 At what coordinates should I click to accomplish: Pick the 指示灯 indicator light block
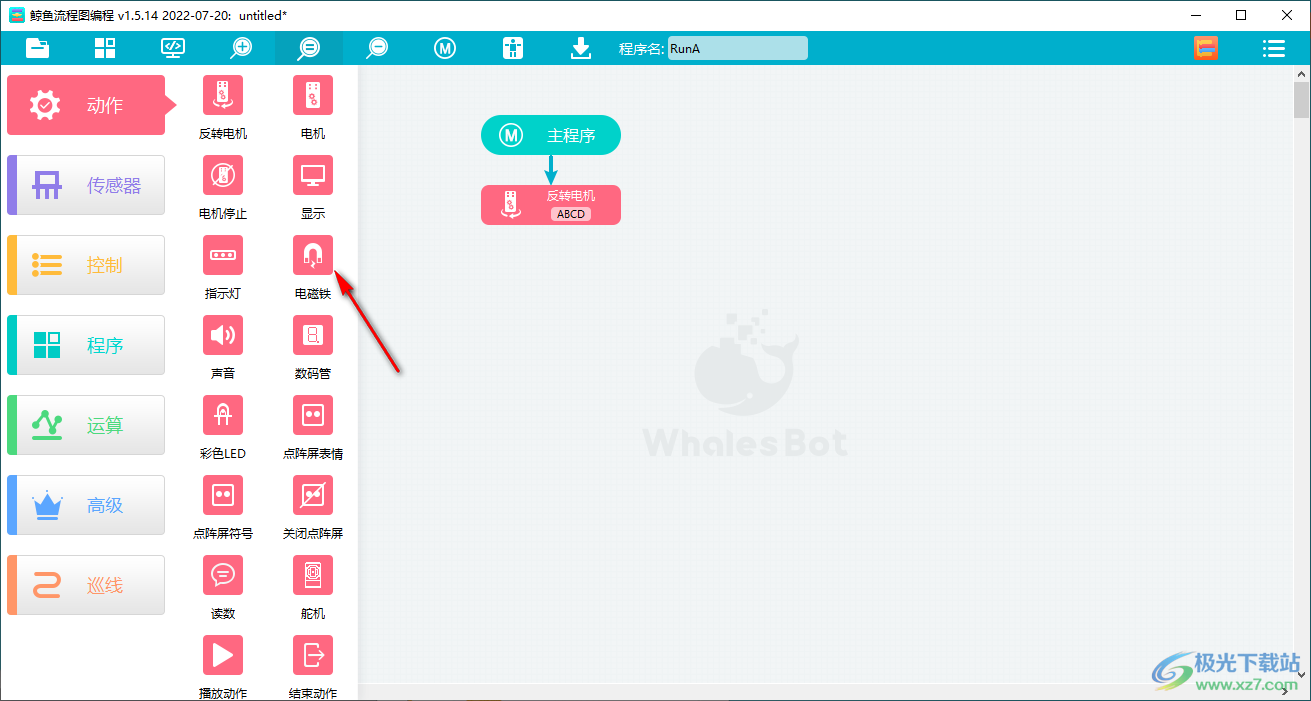pyautogui.click(x=222, y=255)
